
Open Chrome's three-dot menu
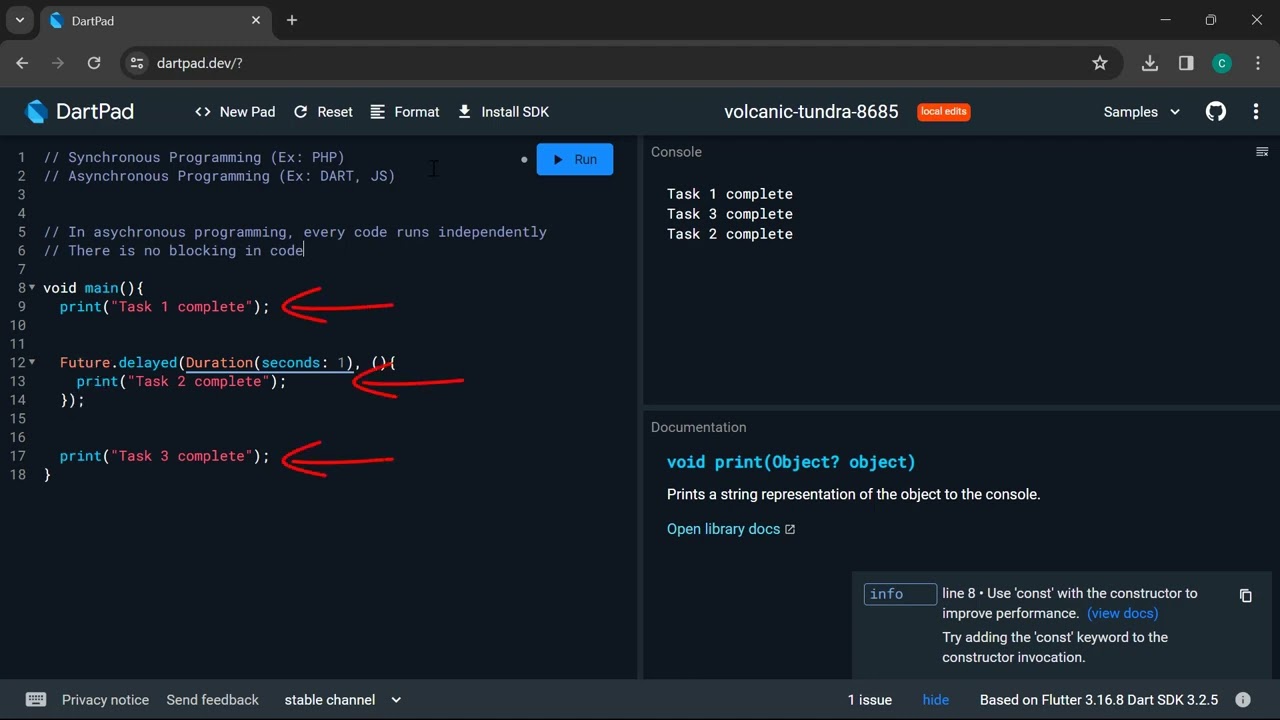(1257, 63)
